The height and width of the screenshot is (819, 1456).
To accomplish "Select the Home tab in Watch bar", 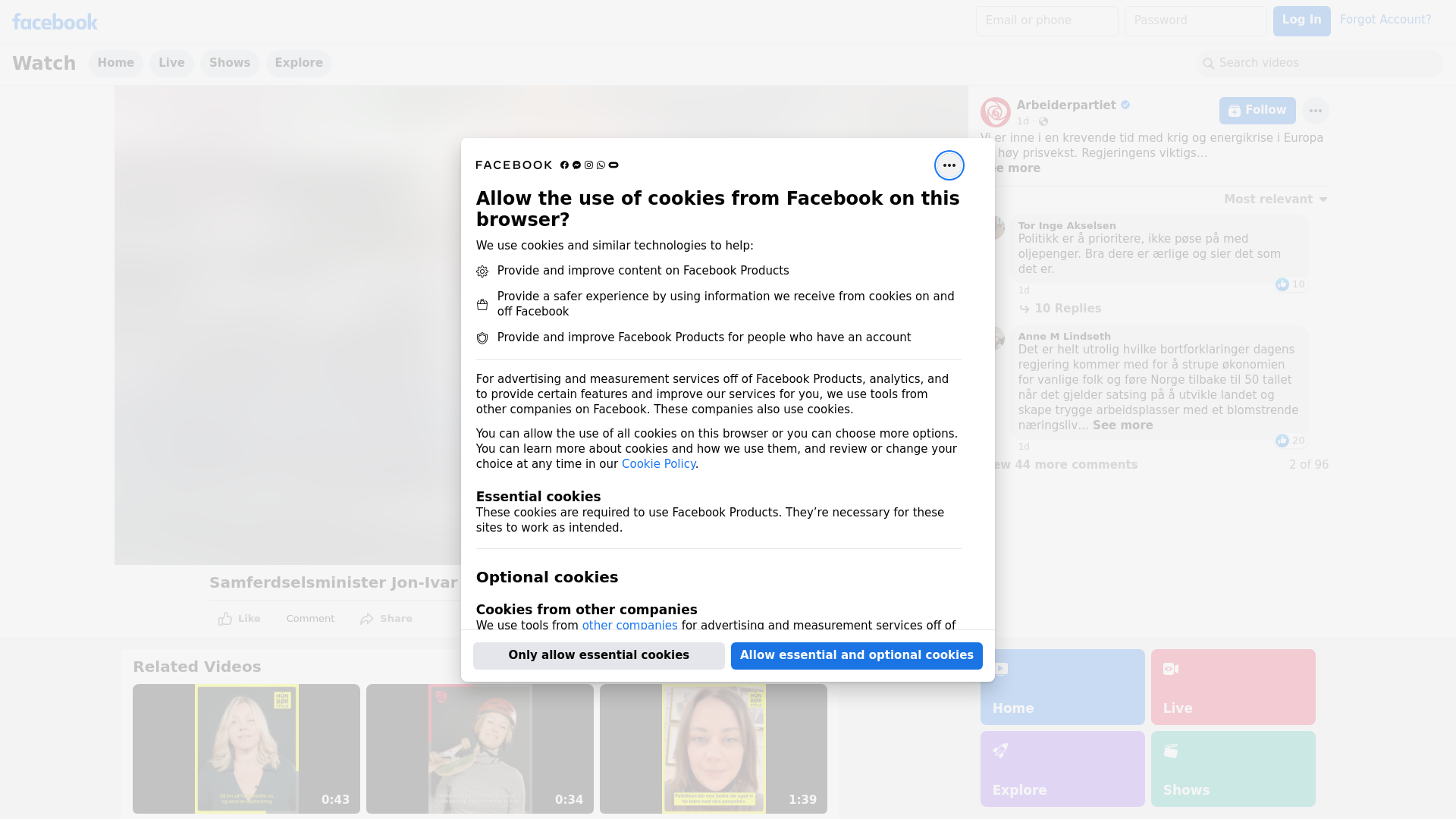I will [x=115, y=63].
